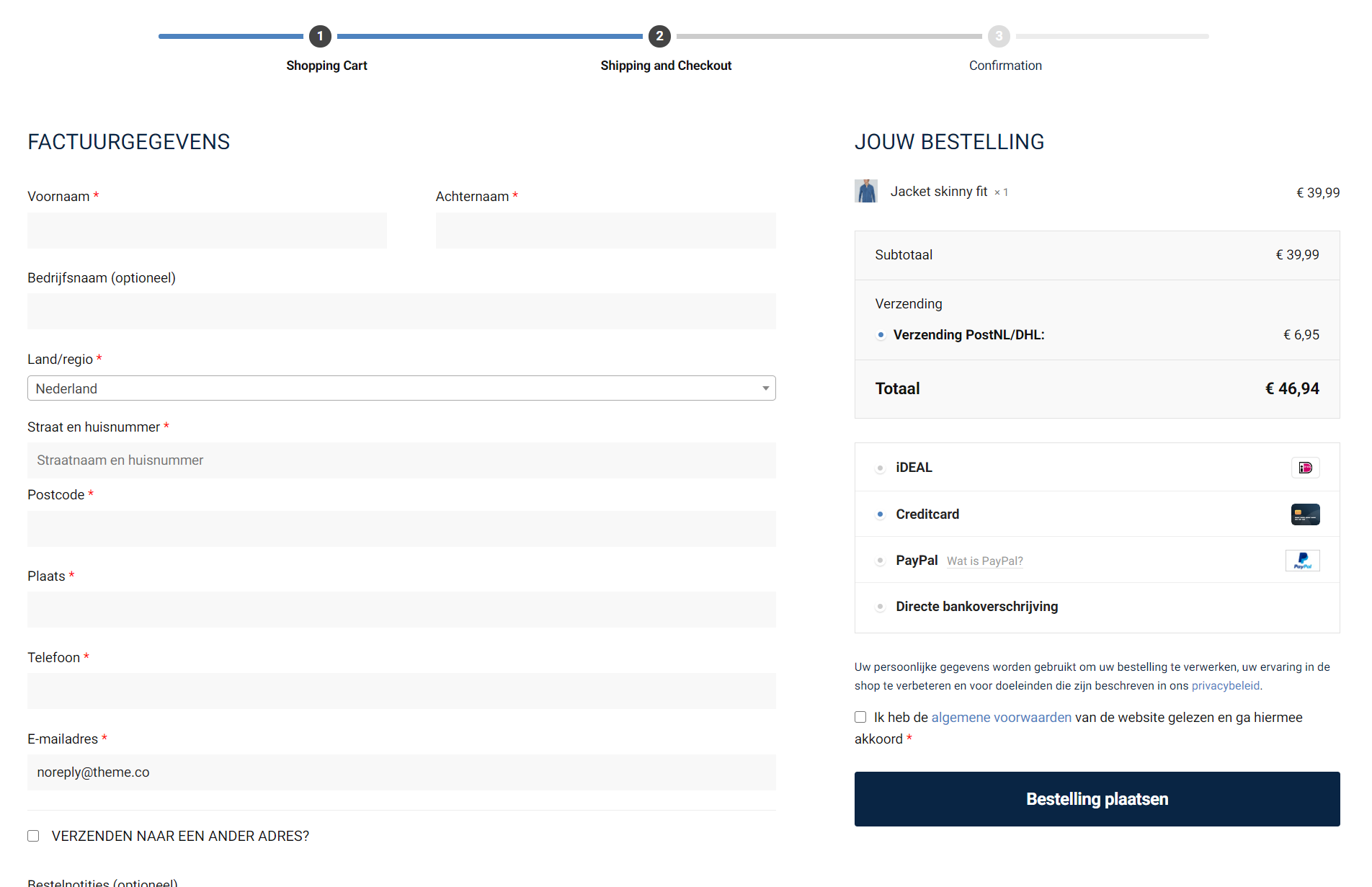Click the Subtotaal value € 39,99
1372x887 pixels.
[x=1297, y=255]
